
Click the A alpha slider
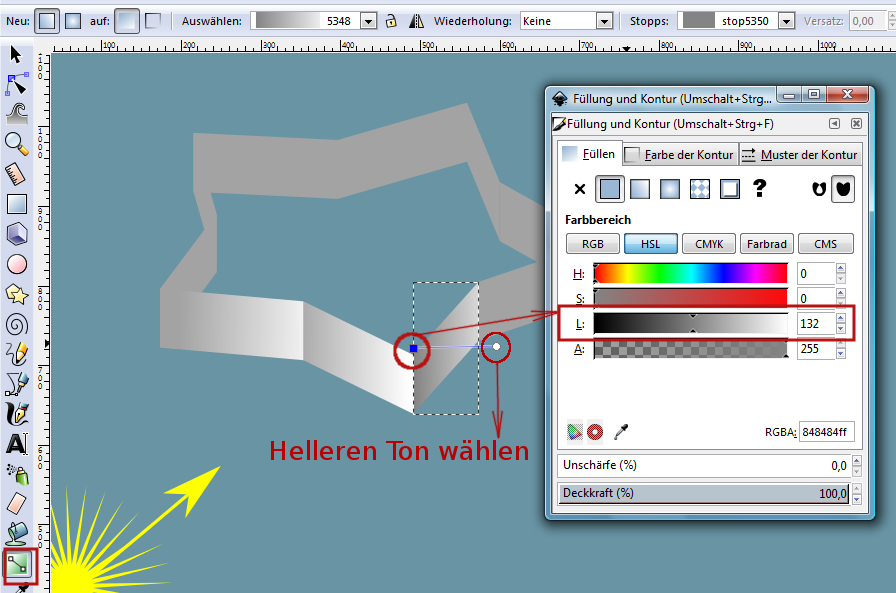click(690, 348)
